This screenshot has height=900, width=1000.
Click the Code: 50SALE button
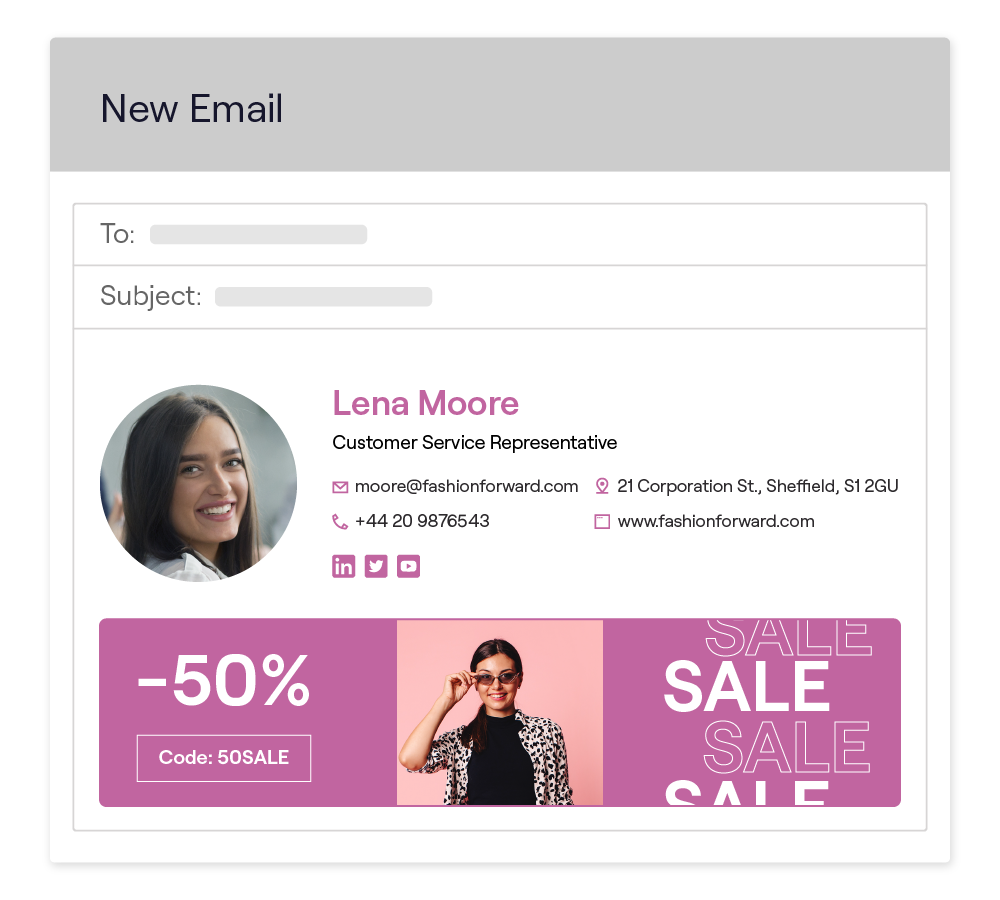(x=224, y=758)
